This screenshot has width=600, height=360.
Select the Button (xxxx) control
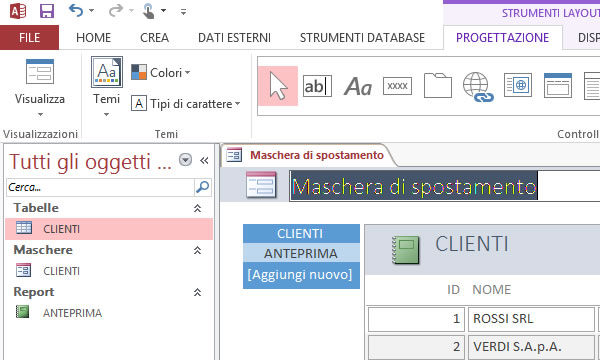coord(398,86)
